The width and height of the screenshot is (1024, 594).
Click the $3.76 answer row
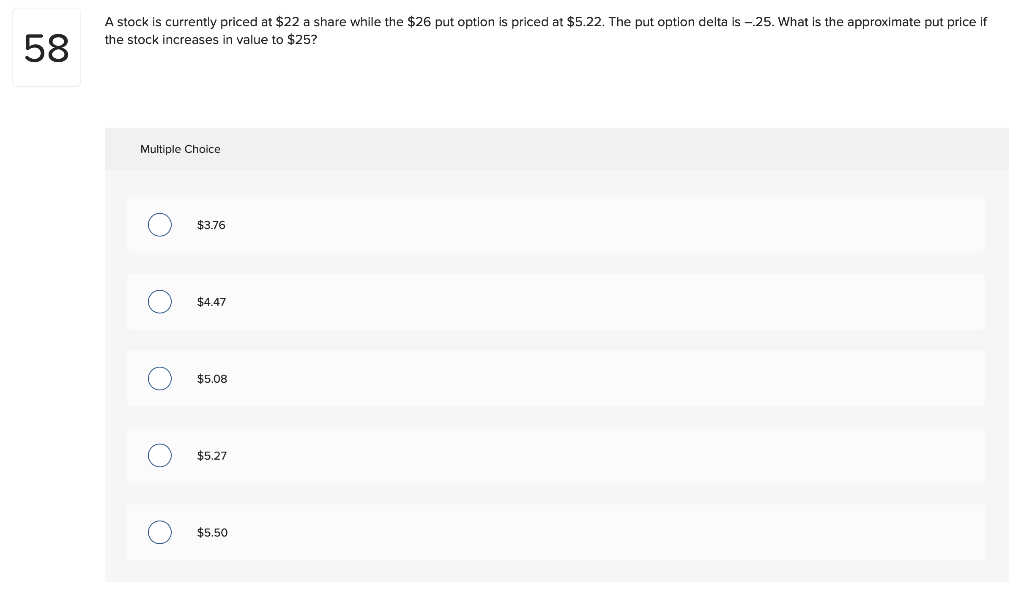556,225
